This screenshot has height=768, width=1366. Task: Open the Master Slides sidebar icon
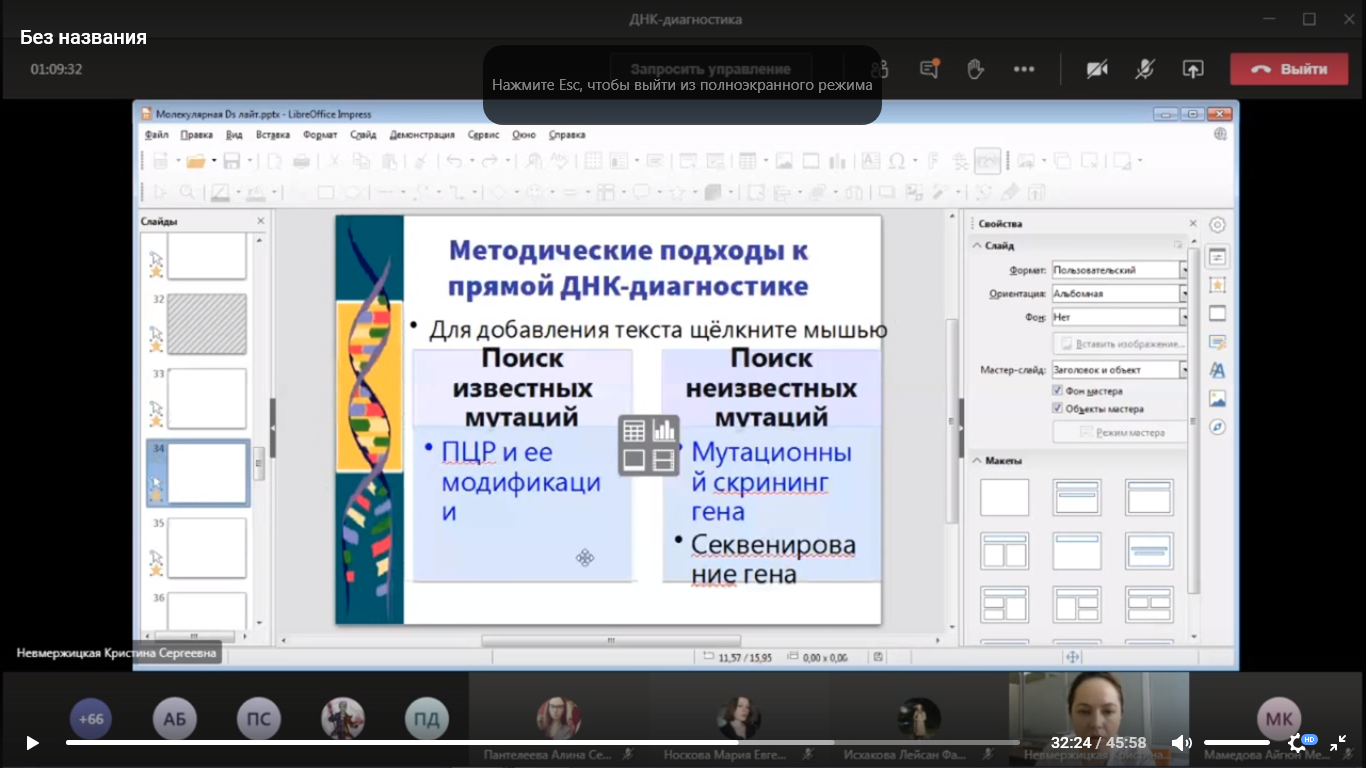coord(1217,342)
